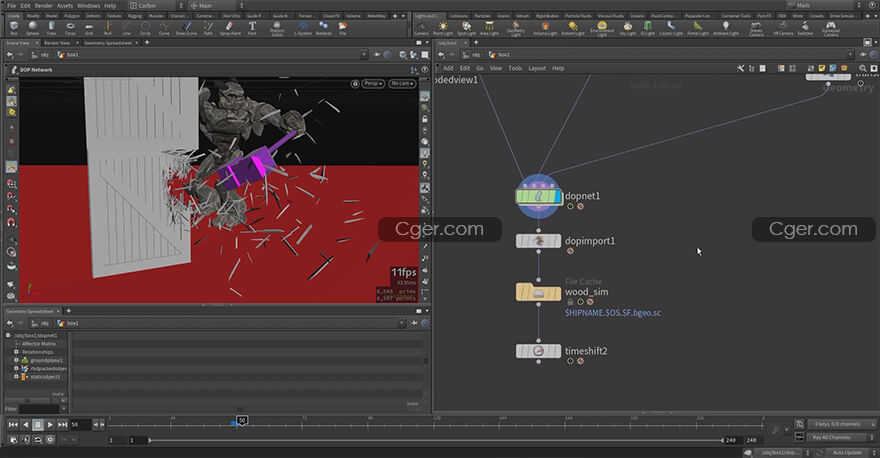This screenshot has width=880, height=458.
Task: Open the scene view path dropdown arrow
Action: coord(364,54)
